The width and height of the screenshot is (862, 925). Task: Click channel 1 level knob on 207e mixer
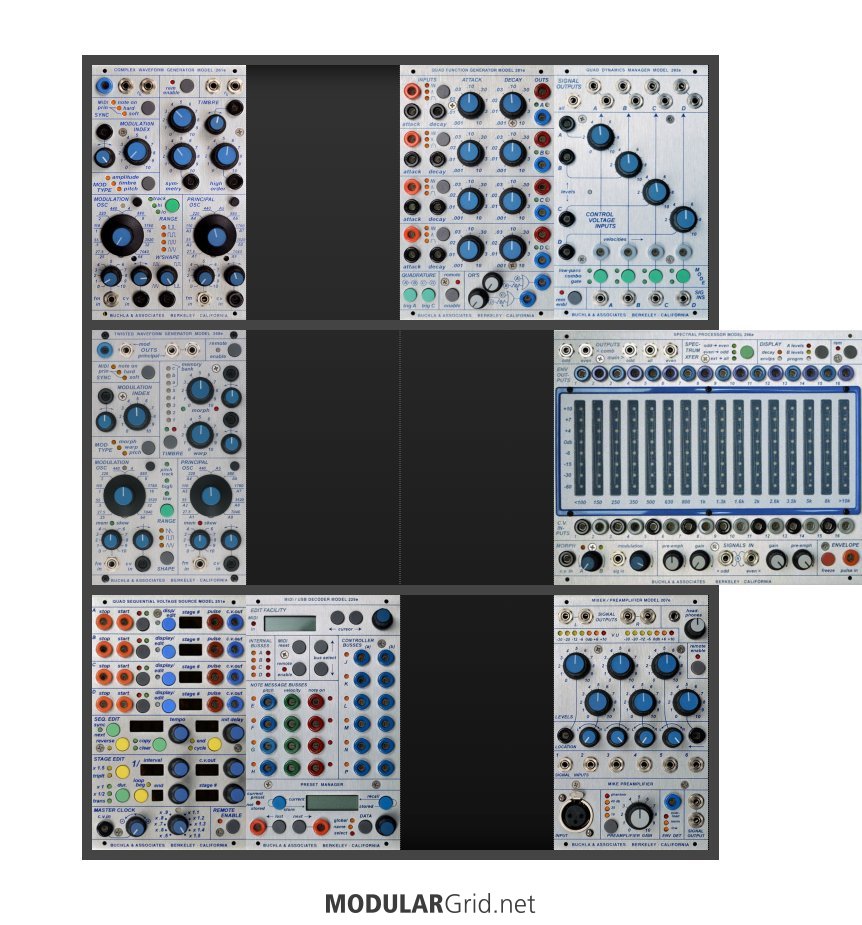click(576, 665)
